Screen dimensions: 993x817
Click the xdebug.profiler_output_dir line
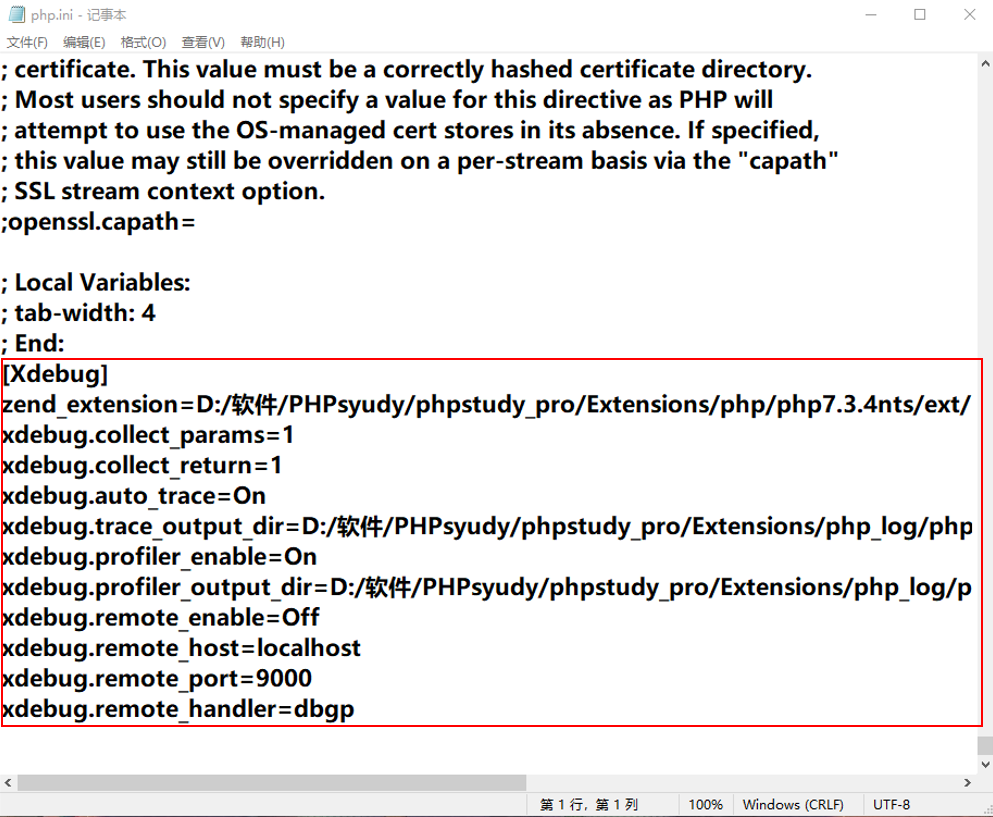coord(487,587)
